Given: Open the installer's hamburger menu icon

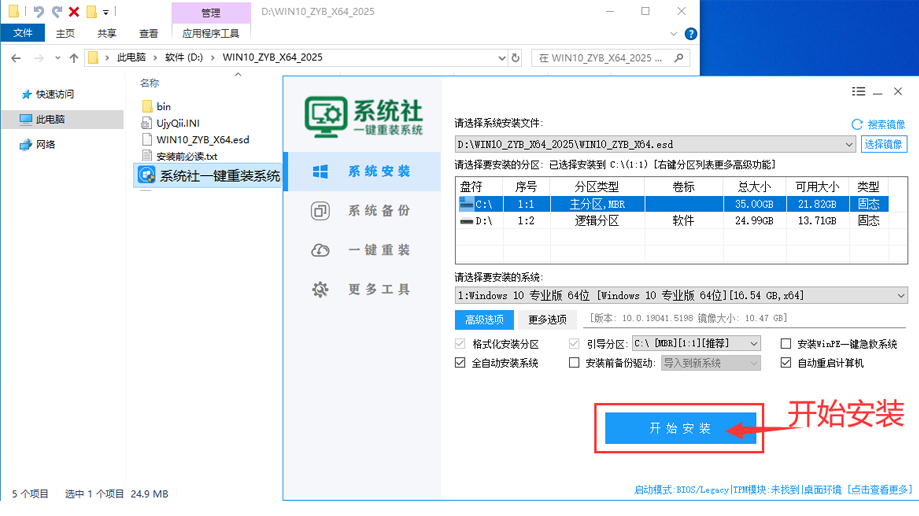Looking at the screenshot, I should point(857,91).
